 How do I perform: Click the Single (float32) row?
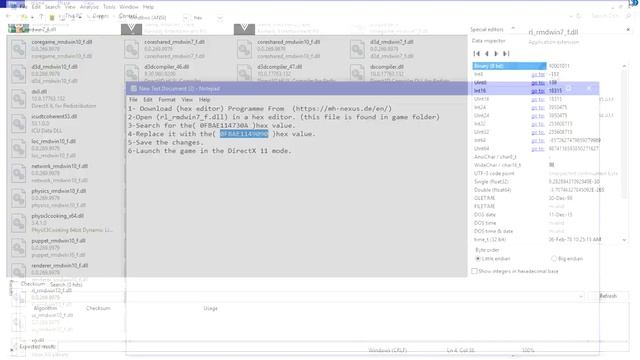click(x=547, y=182)
